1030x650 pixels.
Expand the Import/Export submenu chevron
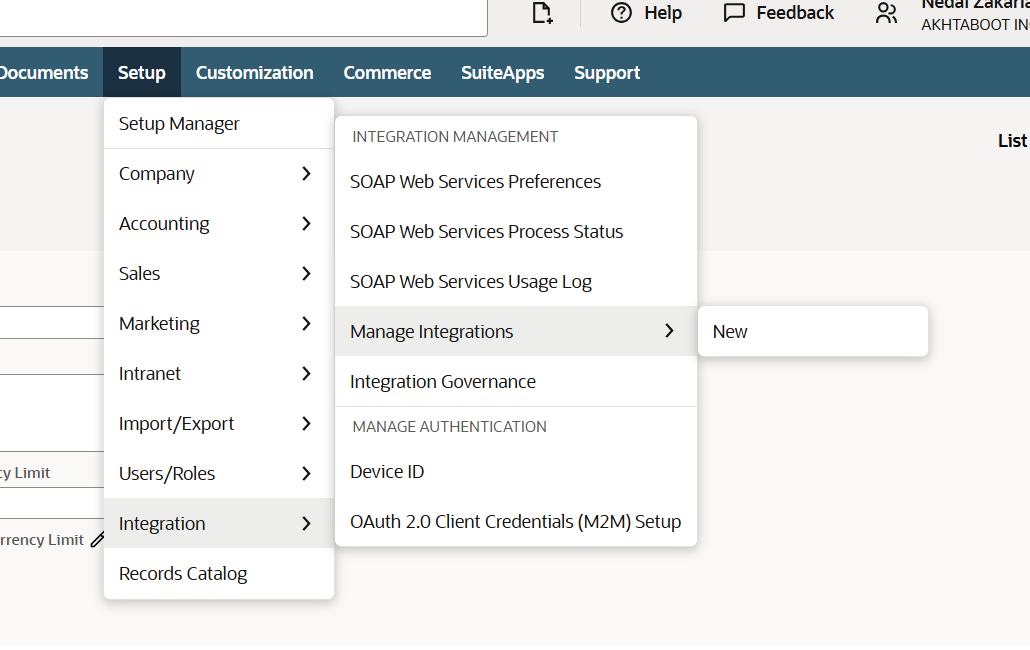(x=306, y=423)
